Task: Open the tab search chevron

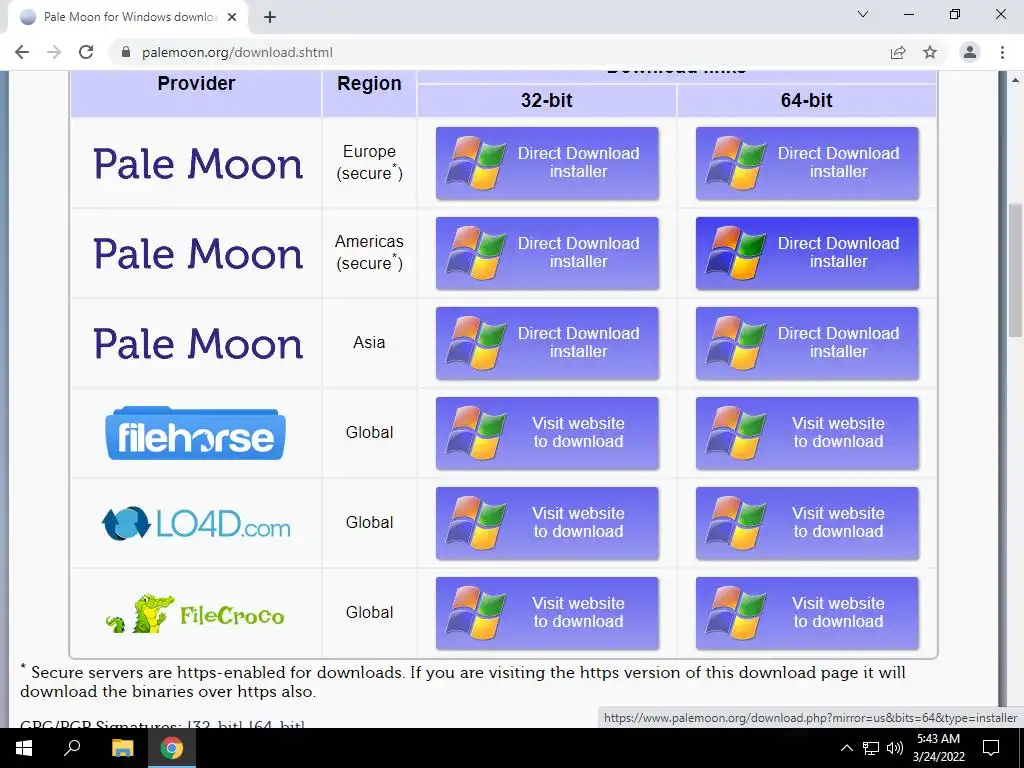Action: coord(863,14)
